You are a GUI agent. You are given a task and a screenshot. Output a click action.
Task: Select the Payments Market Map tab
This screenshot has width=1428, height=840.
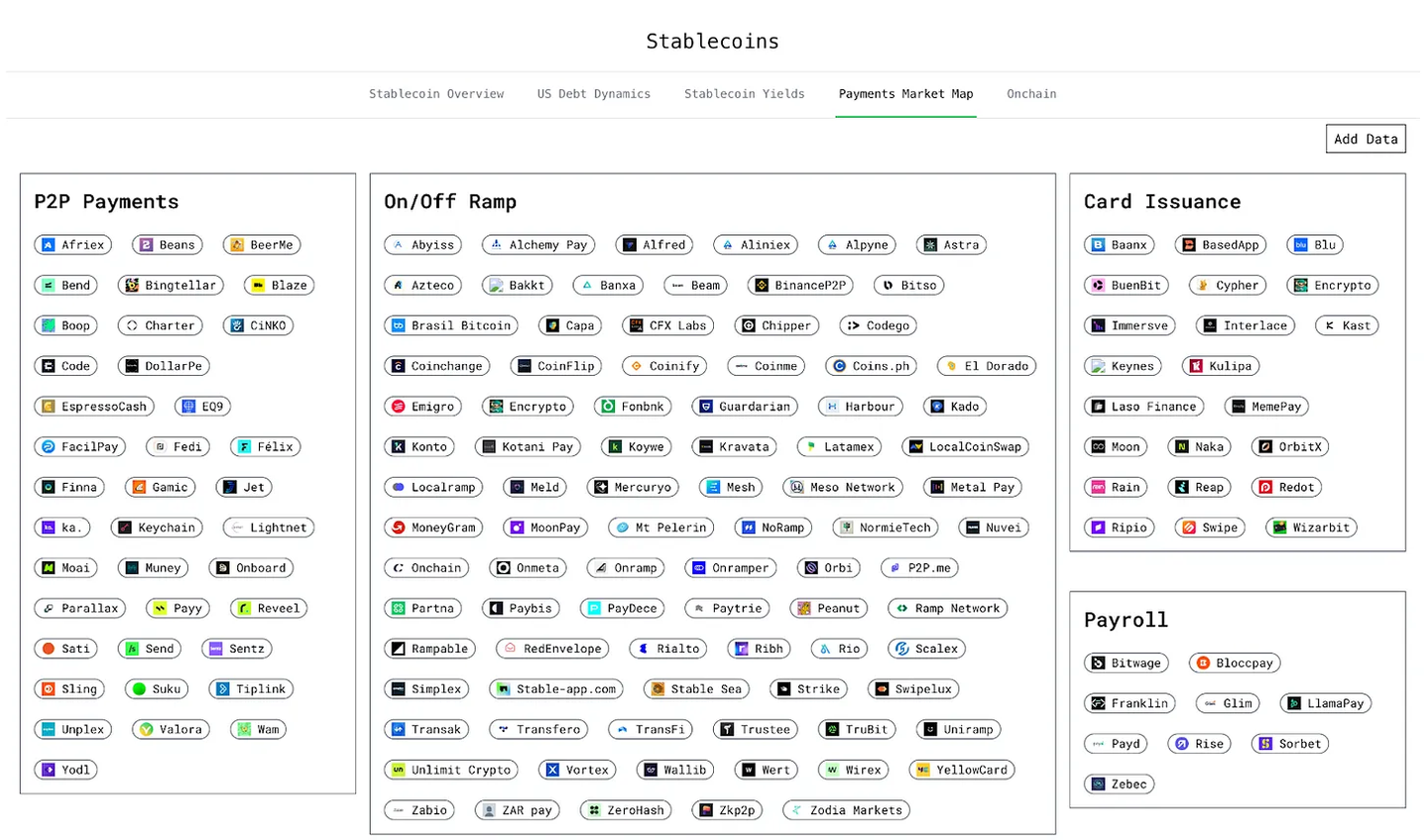click(x=906, y=94)
